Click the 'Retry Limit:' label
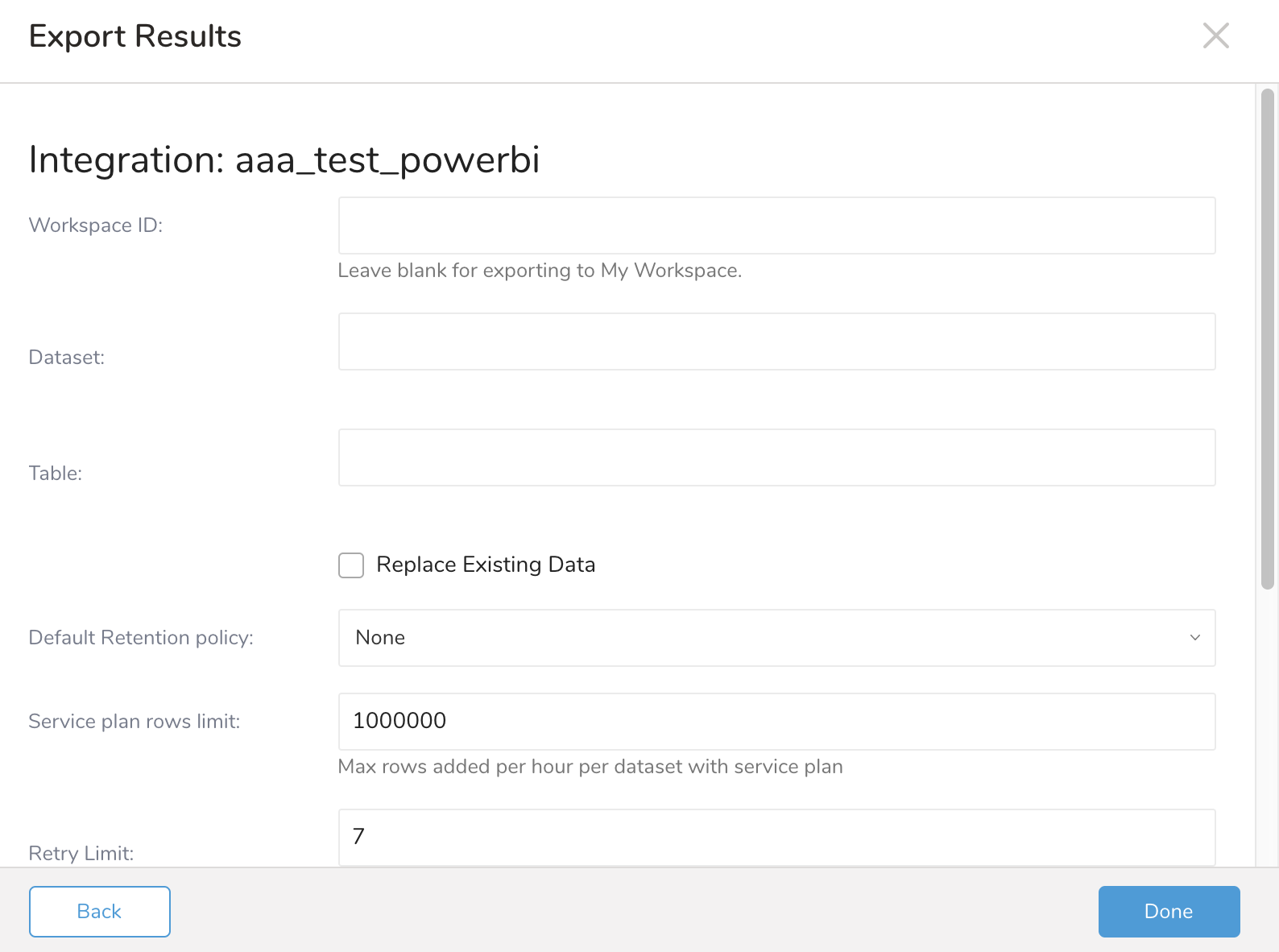The image size is (1279, 952). point(81,854)
